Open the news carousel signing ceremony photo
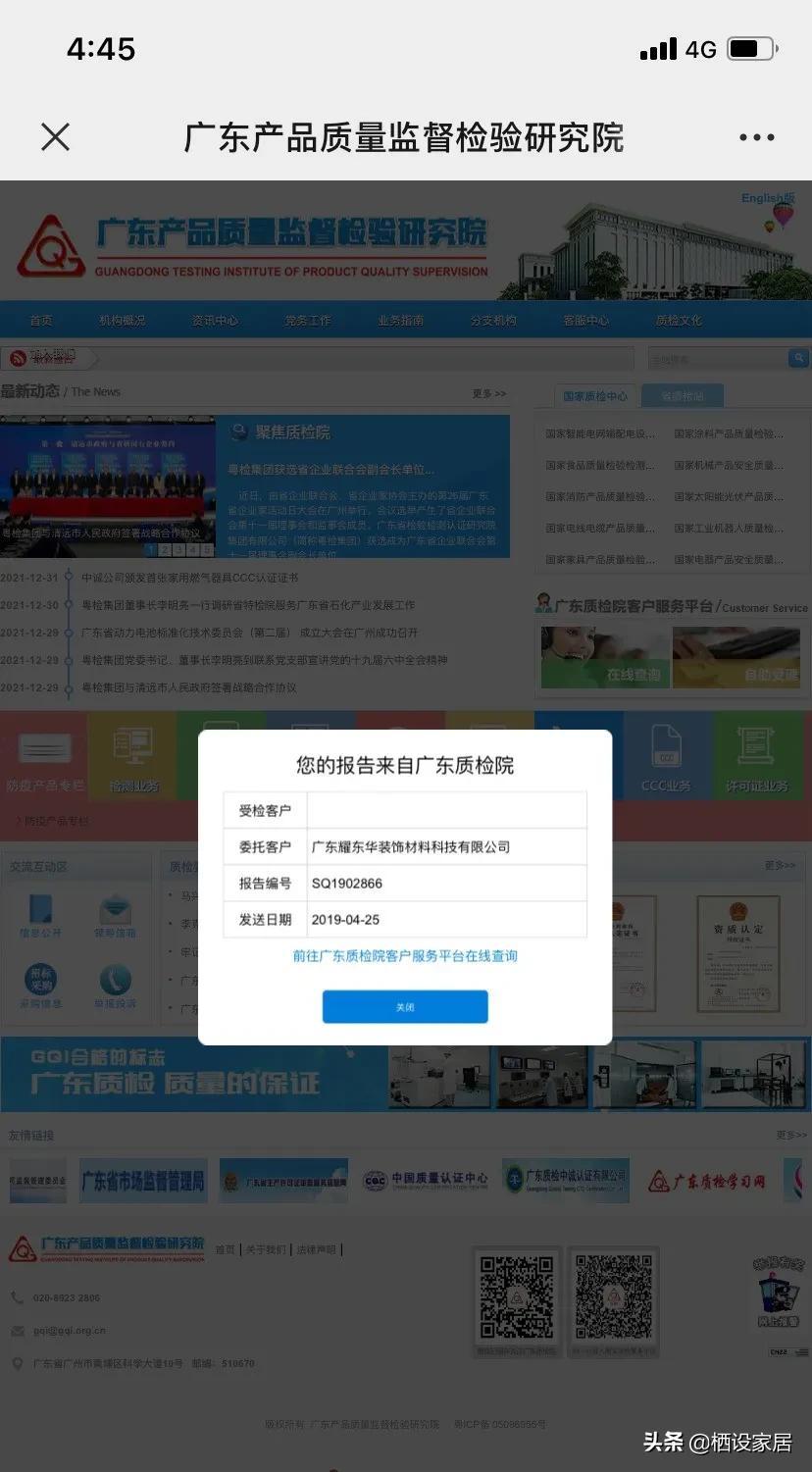812x1472 pixels. (x=108, y=486)
